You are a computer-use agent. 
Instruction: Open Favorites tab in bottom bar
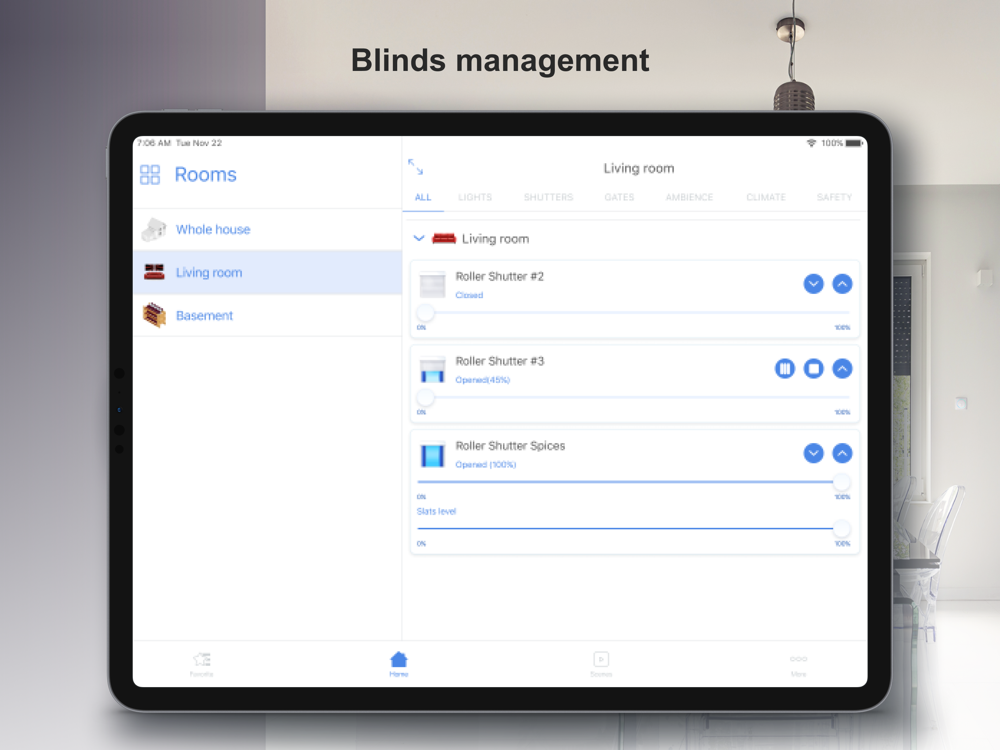coord(202,664)
